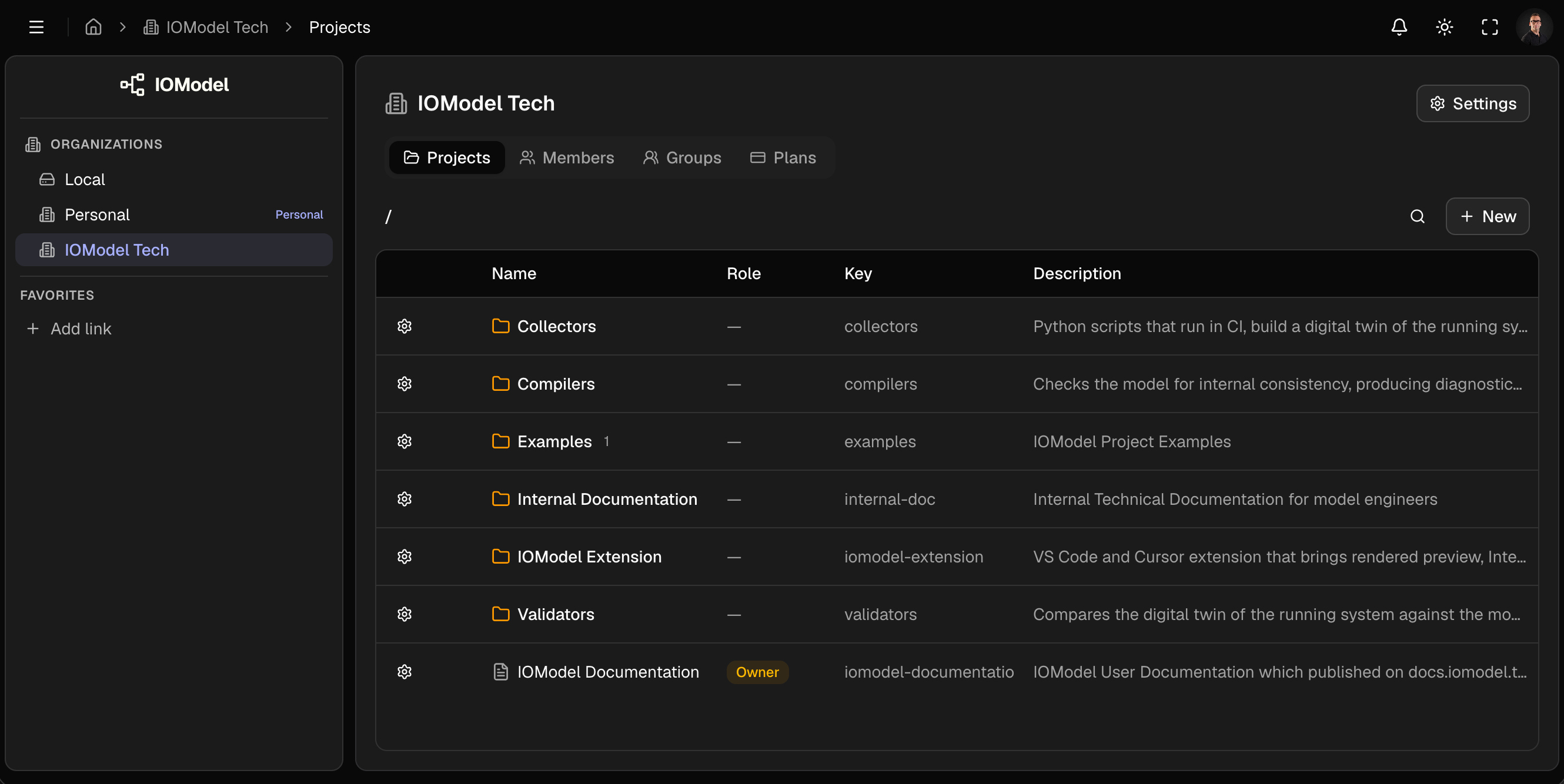1564x784 pixels.
Task: Click the Internal Documentation folder icon
Action: click(x=500, y=500)
